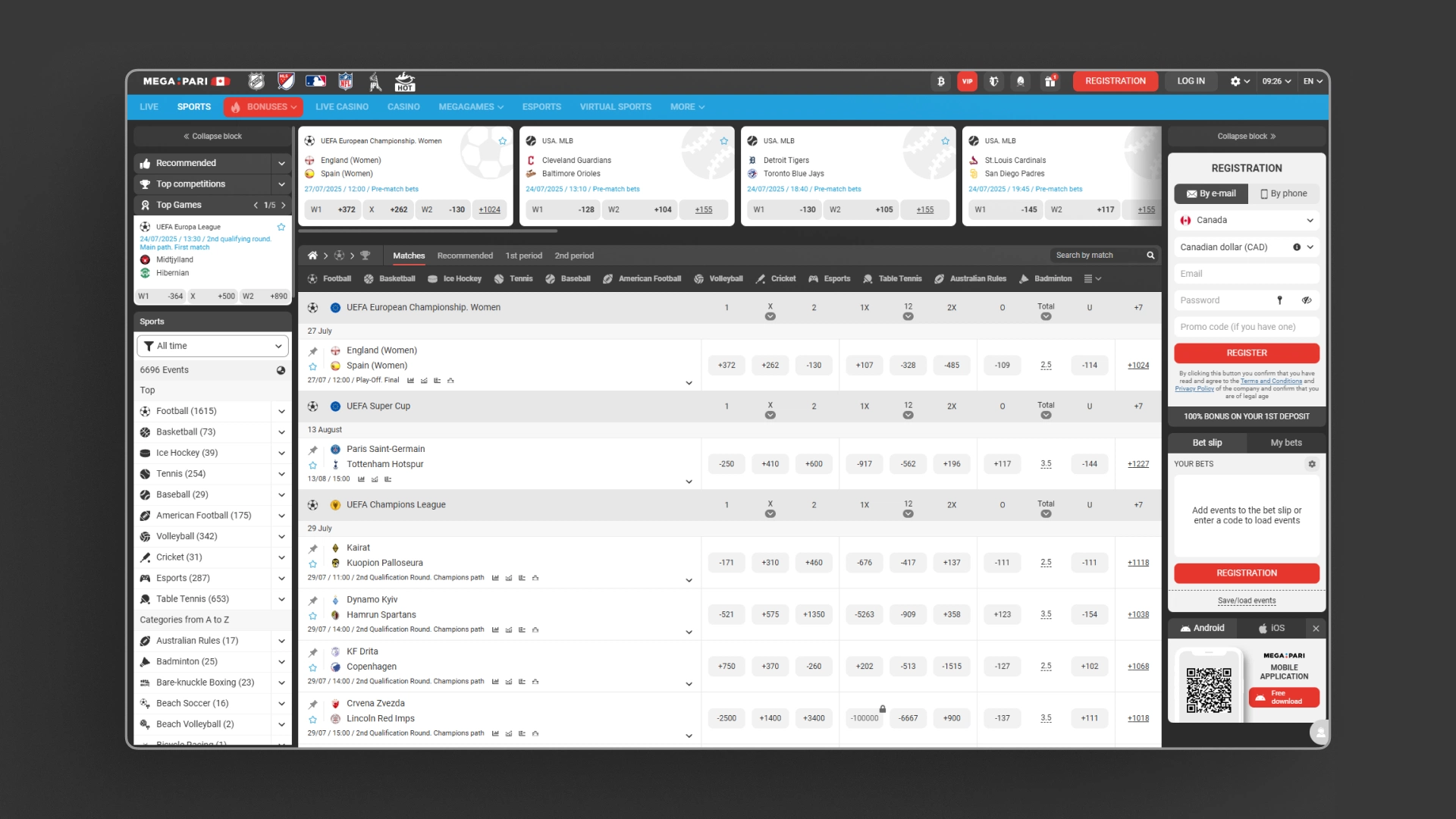Expand the Recommended section

281,163
